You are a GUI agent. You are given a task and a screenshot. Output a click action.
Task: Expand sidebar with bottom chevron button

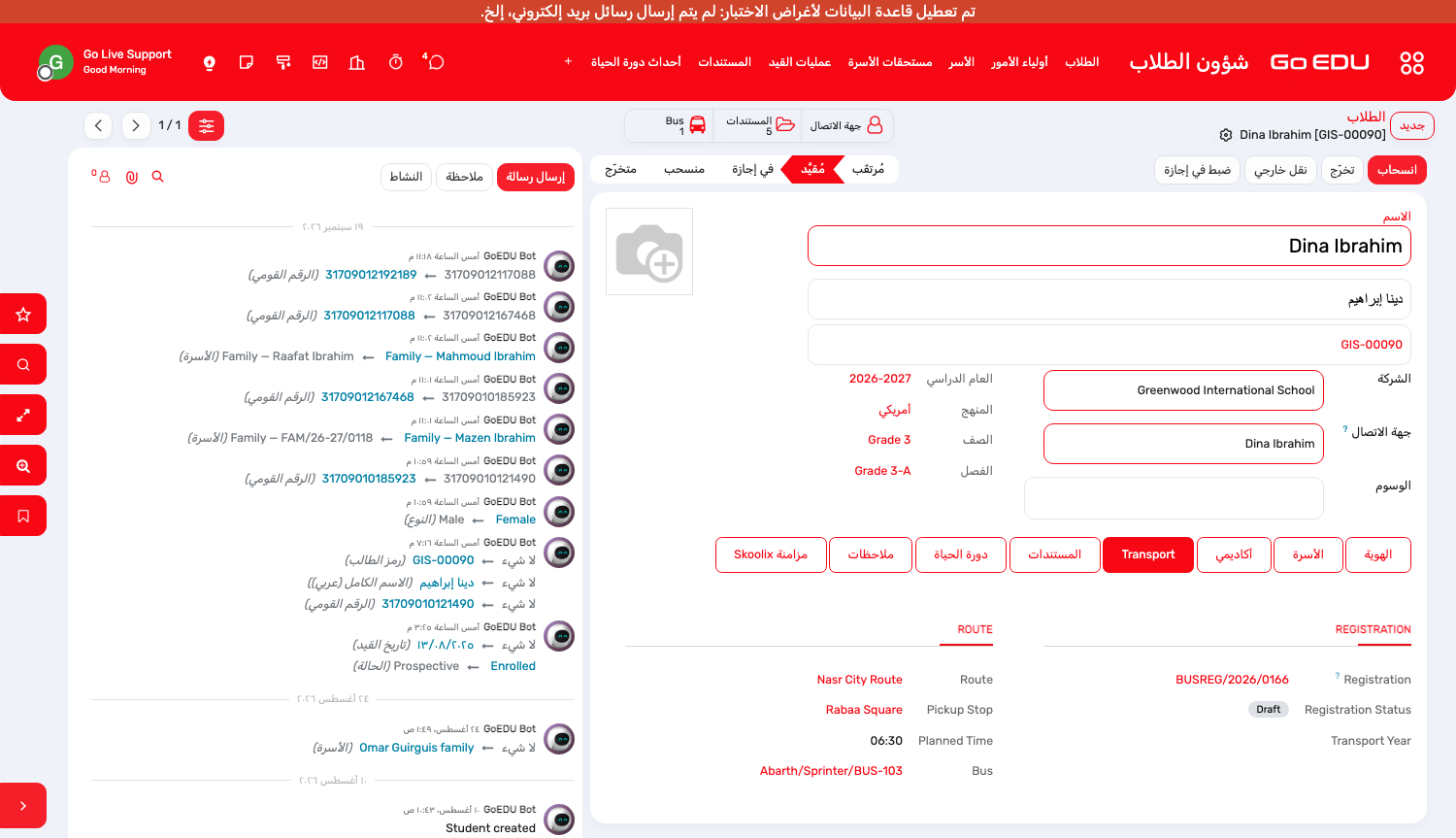(x=23, y=805)
